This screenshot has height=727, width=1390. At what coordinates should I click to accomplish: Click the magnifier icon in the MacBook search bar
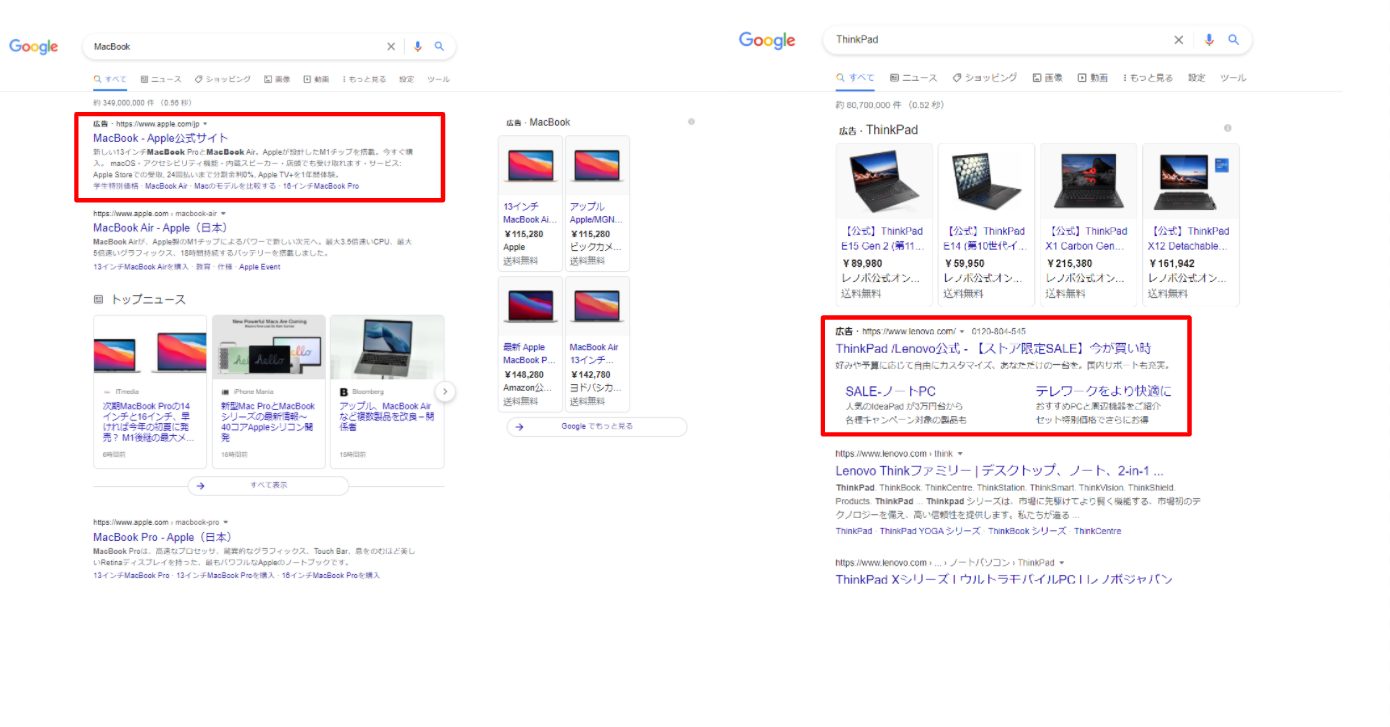pyautogui.click(x=439, y=47)
